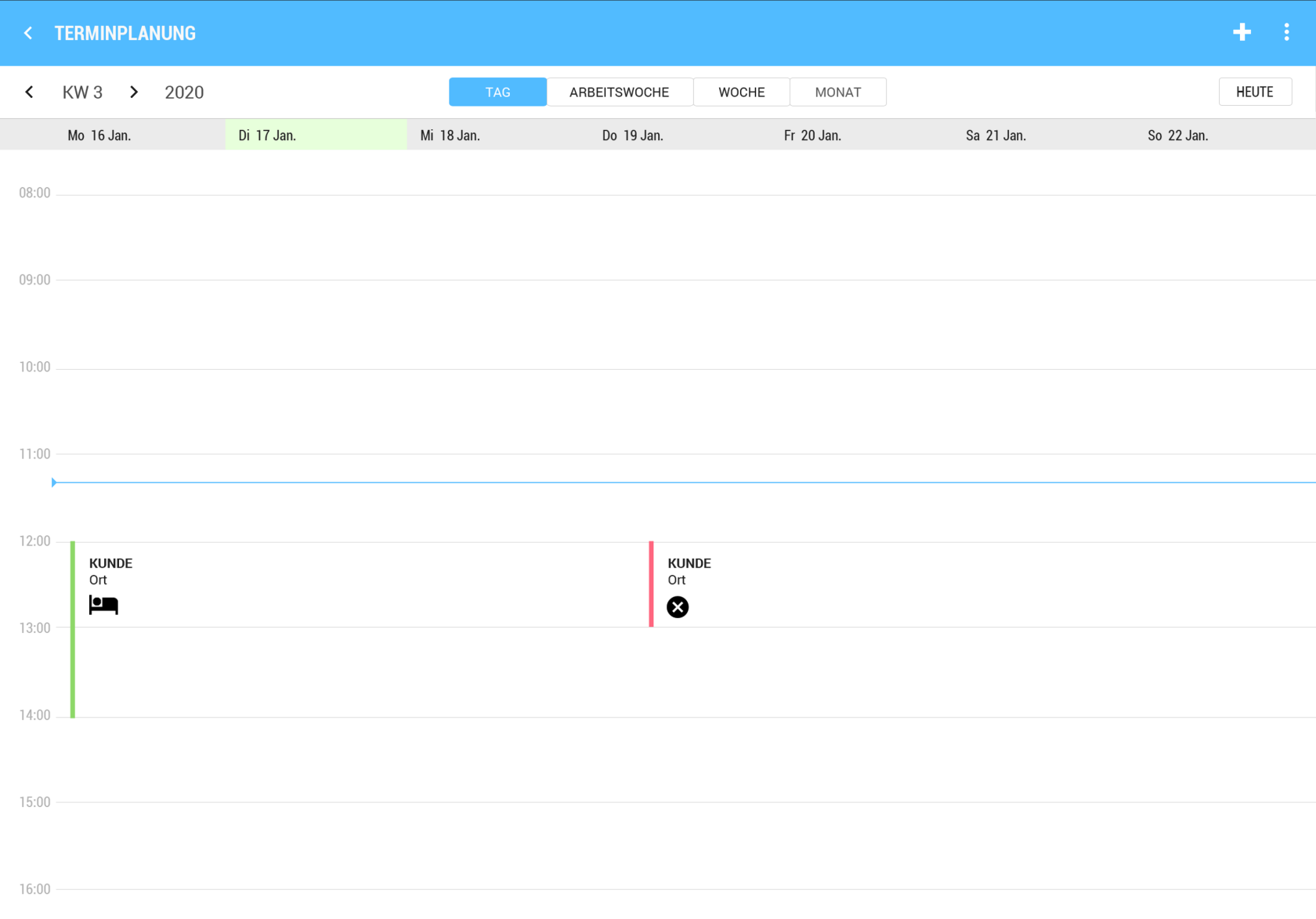Click the cancelled X icon in red appointment
This screenshot has height=919, width=1316.
tap(678, 607)
